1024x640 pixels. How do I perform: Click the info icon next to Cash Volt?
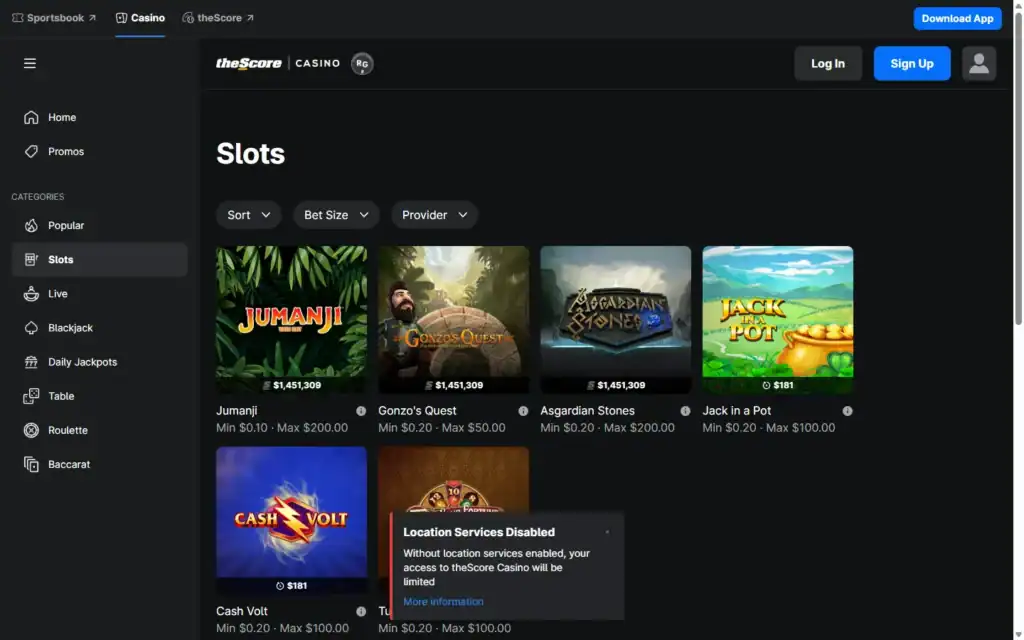coord(361,611)
